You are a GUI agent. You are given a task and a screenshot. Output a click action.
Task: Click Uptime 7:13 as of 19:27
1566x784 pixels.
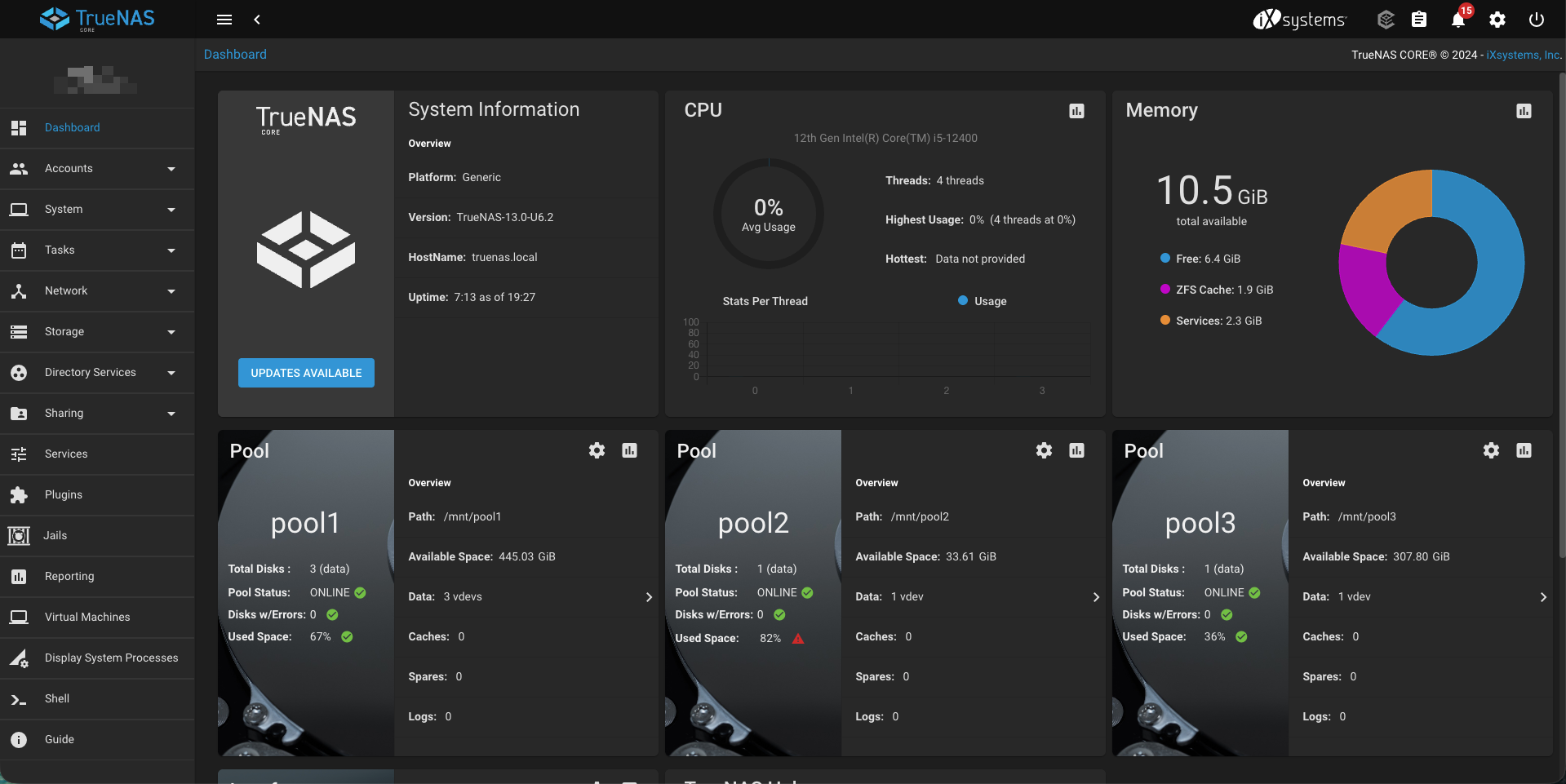(472, 297)
